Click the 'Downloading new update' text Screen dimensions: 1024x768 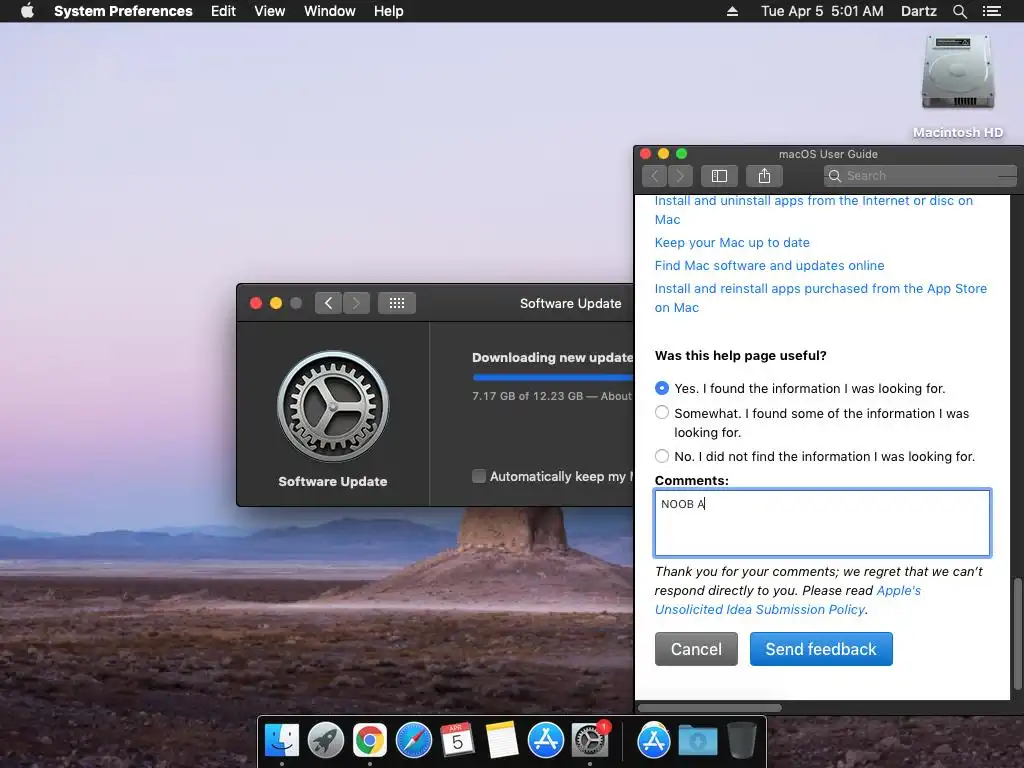click(552, 357)
